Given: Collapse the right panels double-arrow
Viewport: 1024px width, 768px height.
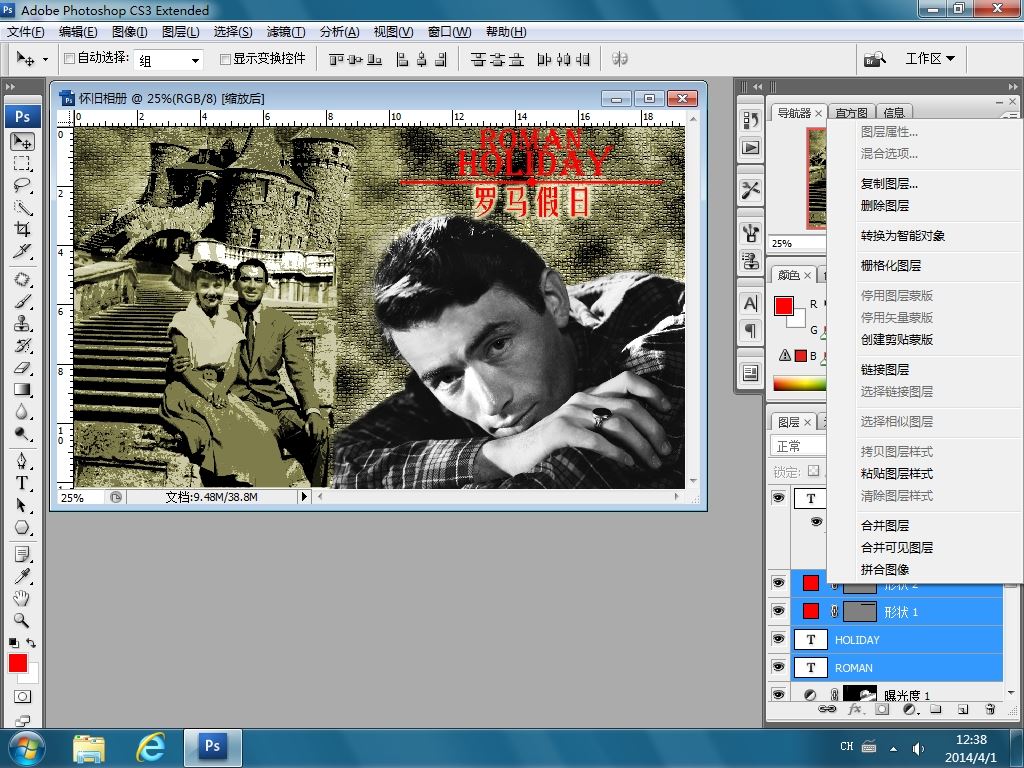Looking at the screenshot, I should (x=1012, y=86).
